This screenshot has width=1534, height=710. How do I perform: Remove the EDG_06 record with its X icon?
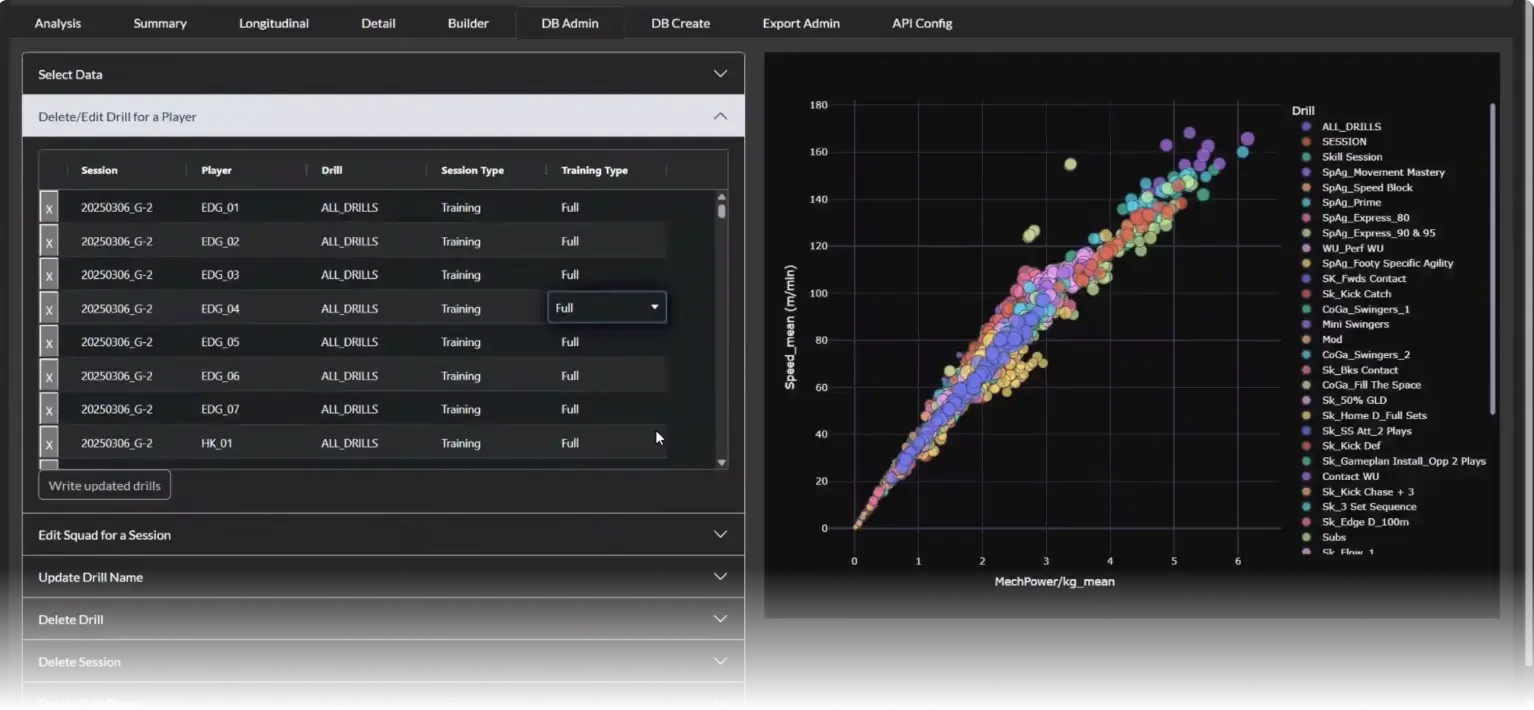49,375
